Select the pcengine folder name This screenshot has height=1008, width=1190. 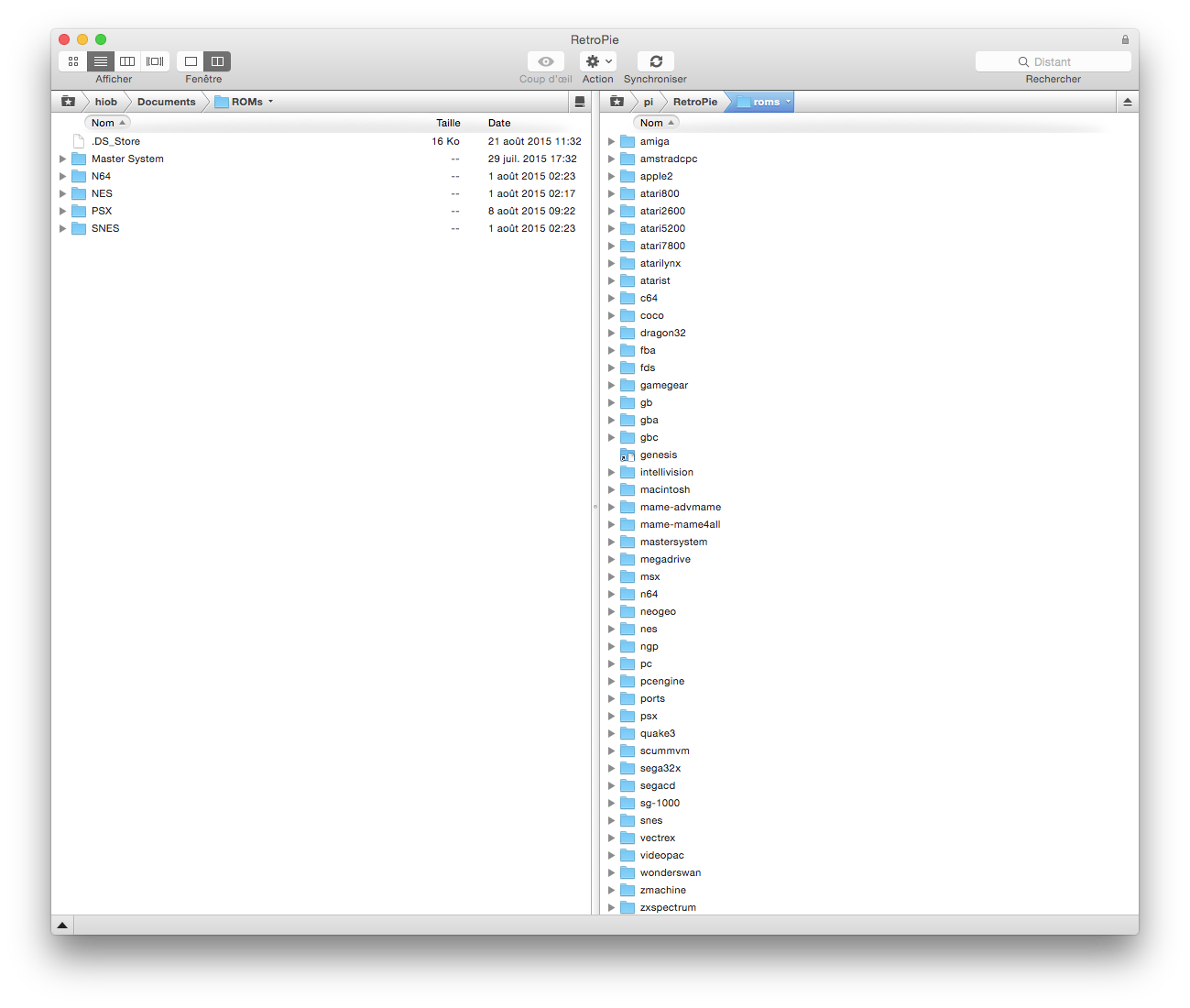click(662, 681)
